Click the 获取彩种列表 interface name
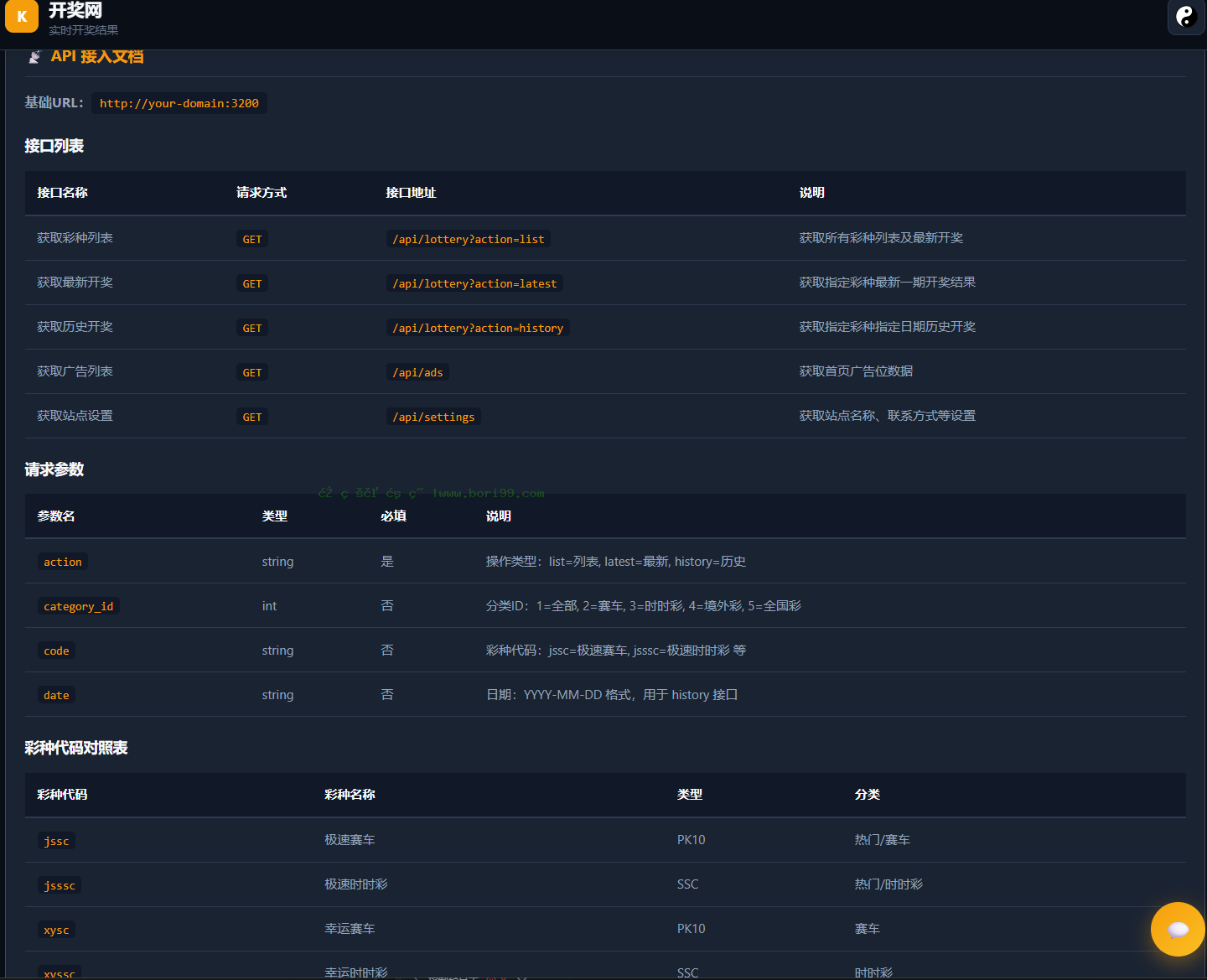The width and height of the screenshot is (1207, 980). pos(75,238)
